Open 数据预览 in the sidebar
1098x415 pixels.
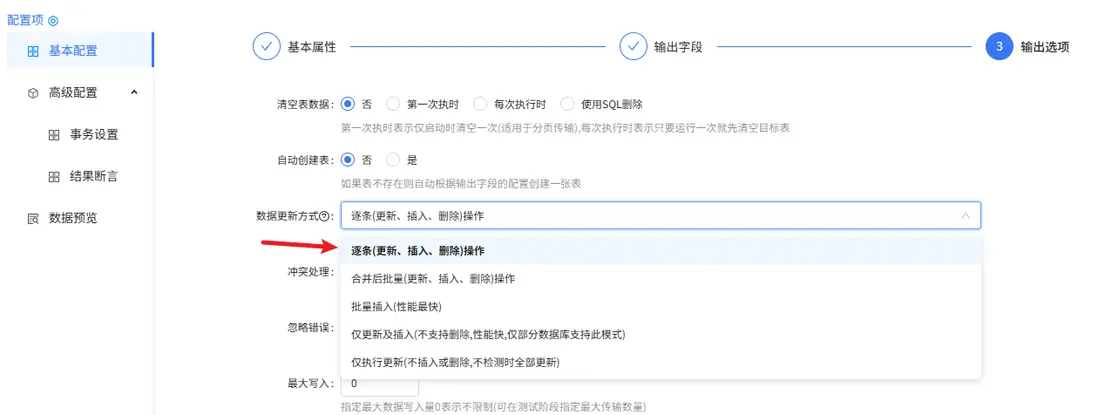(80, 218)
